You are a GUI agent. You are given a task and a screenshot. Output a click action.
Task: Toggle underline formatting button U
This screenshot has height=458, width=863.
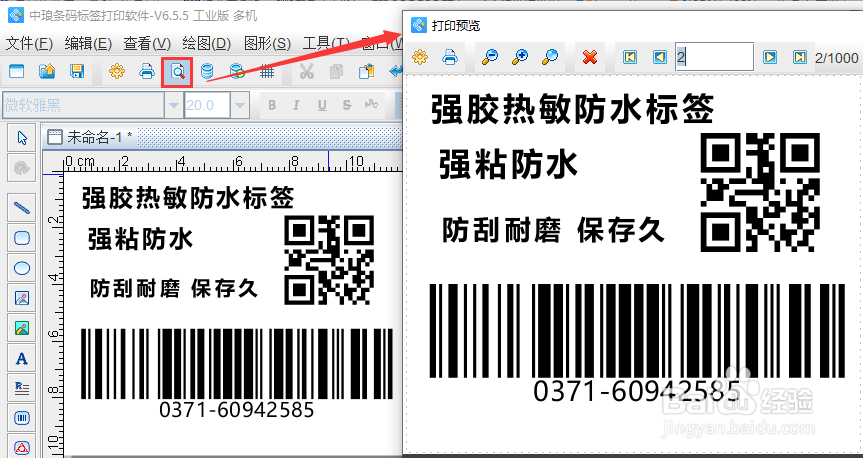pos(322,105)
